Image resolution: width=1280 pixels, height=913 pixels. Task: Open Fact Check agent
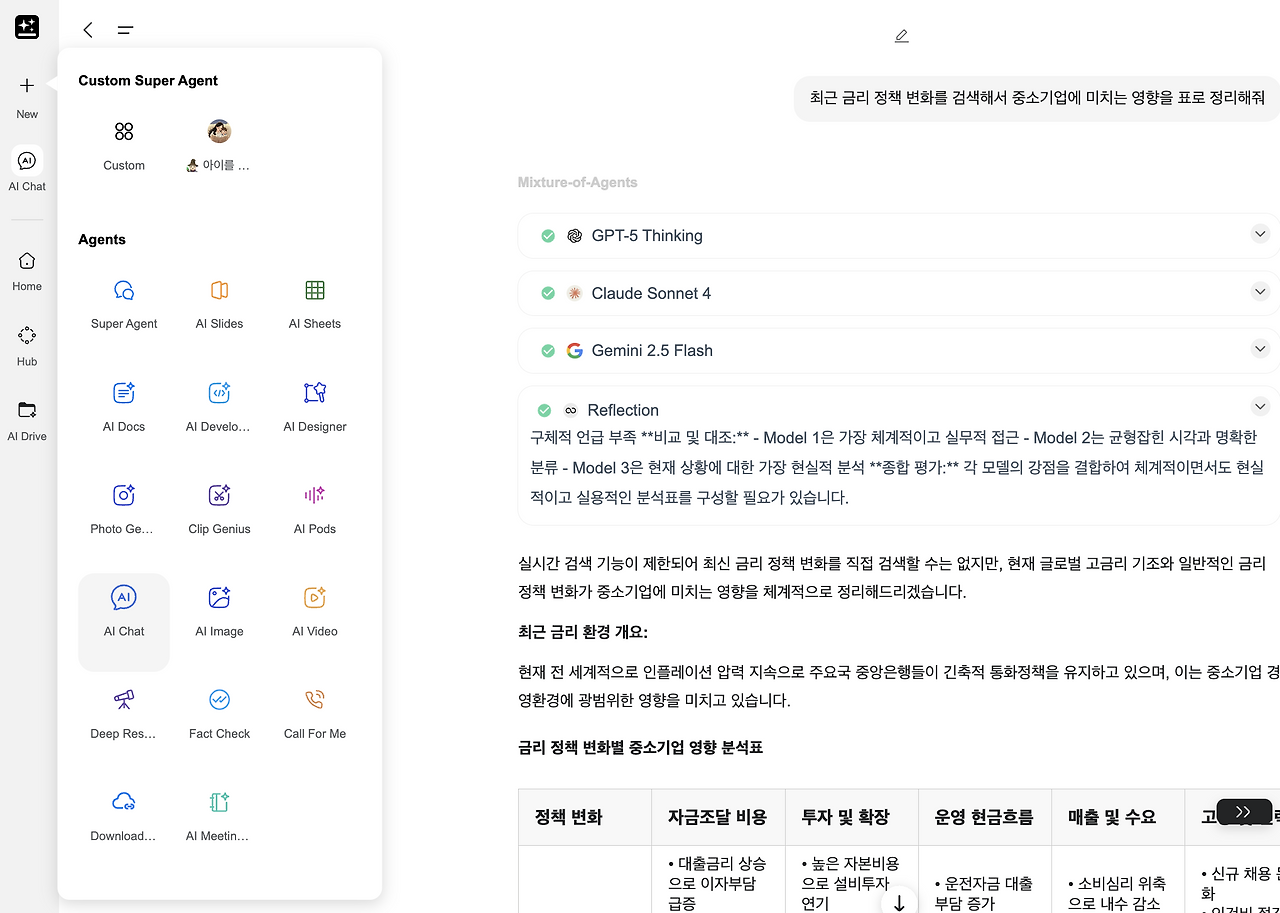coord(220,714)
